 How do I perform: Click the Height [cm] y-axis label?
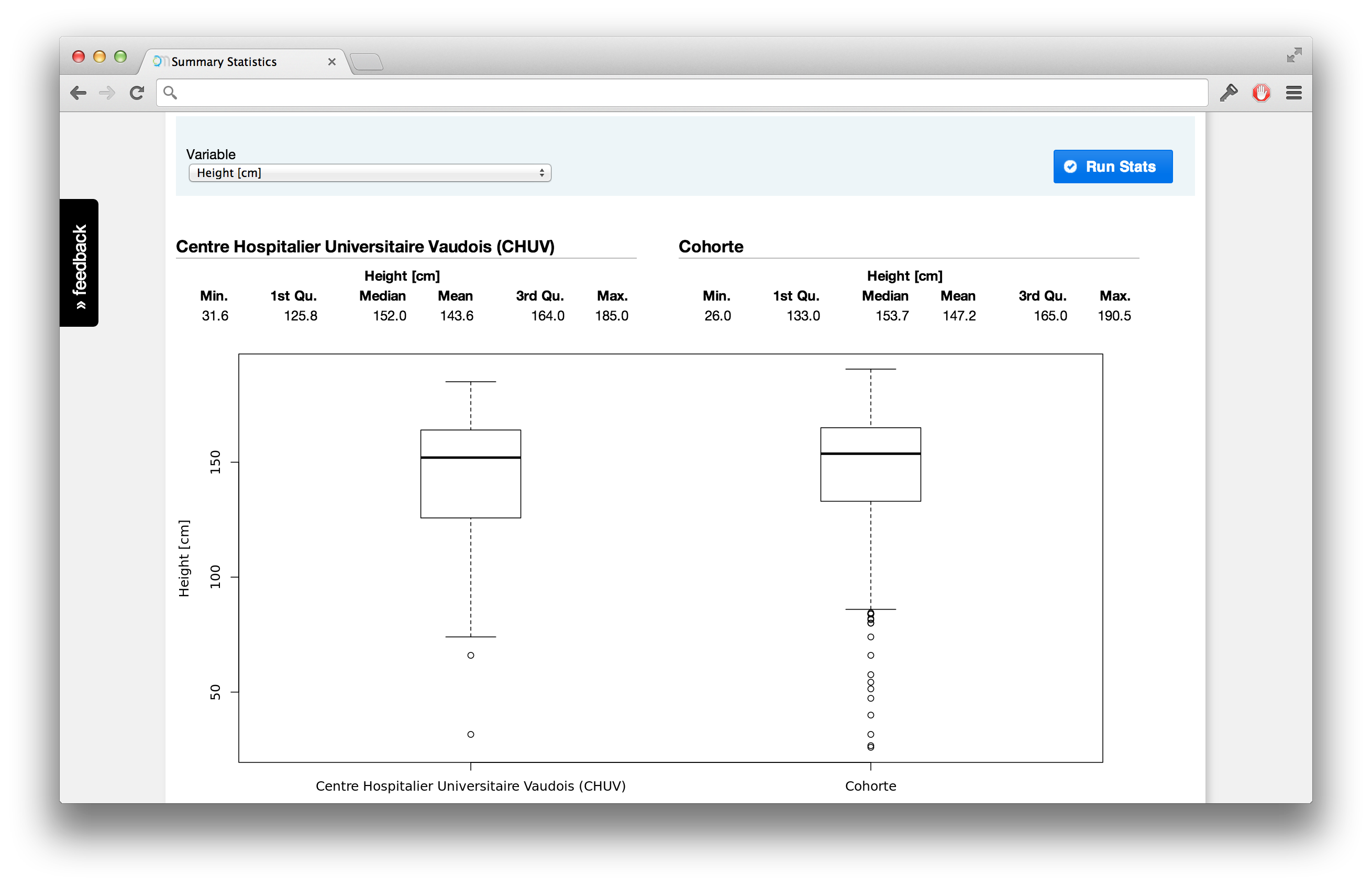pos(183,559)
